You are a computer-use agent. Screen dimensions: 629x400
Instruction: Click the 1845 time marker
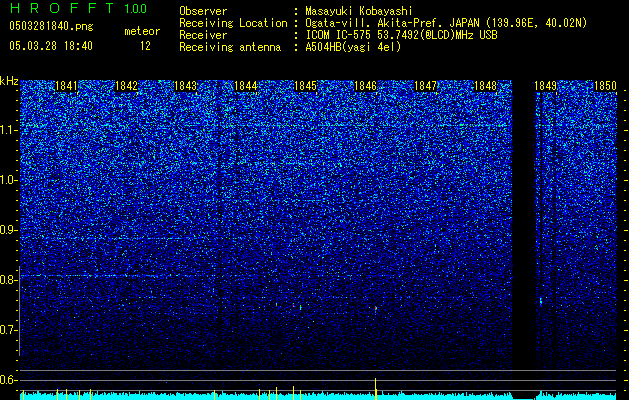pos(306,86)
